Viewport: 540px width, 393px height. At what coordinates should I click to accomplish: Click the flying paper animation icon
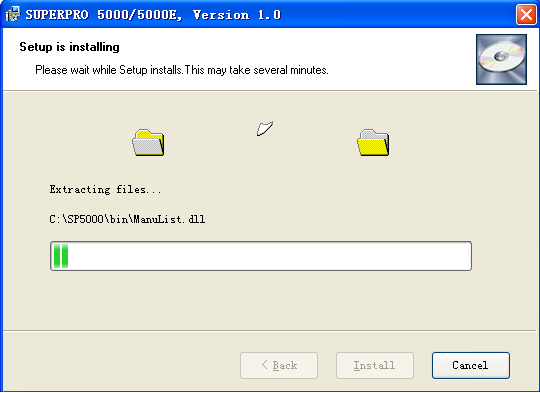(x=265, y=128)
